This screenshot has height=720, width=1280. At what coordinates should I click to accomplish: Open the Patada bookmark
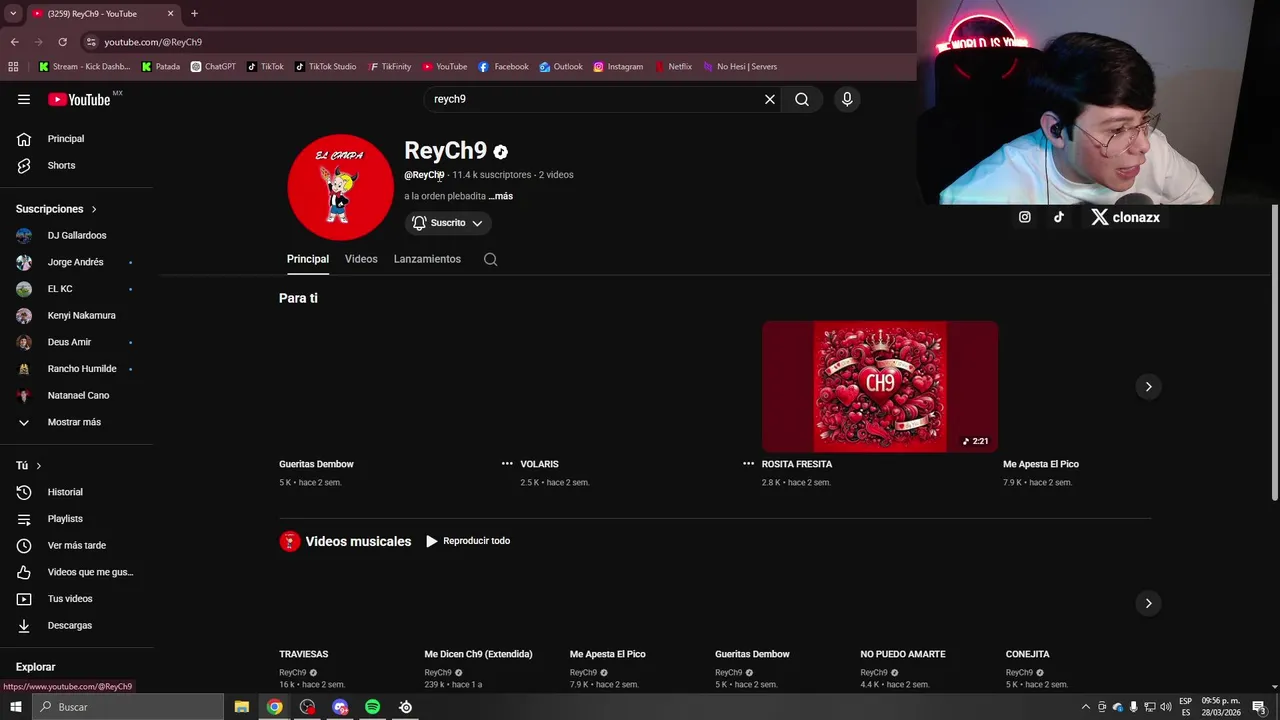point(161,67)
